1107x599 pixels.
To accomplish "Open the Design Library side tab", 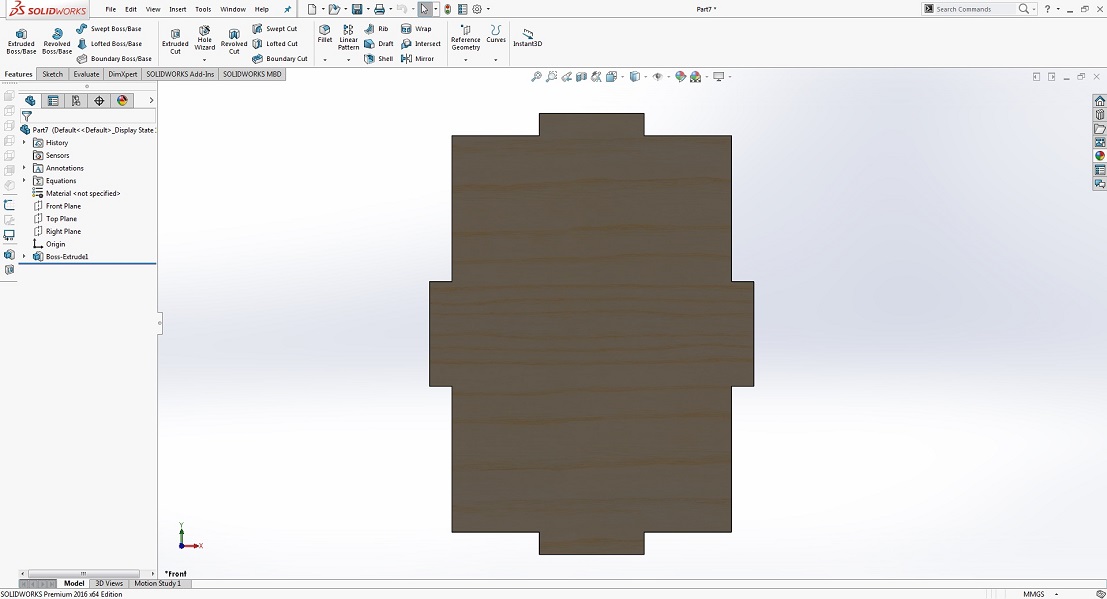I will click(1099, 114).
